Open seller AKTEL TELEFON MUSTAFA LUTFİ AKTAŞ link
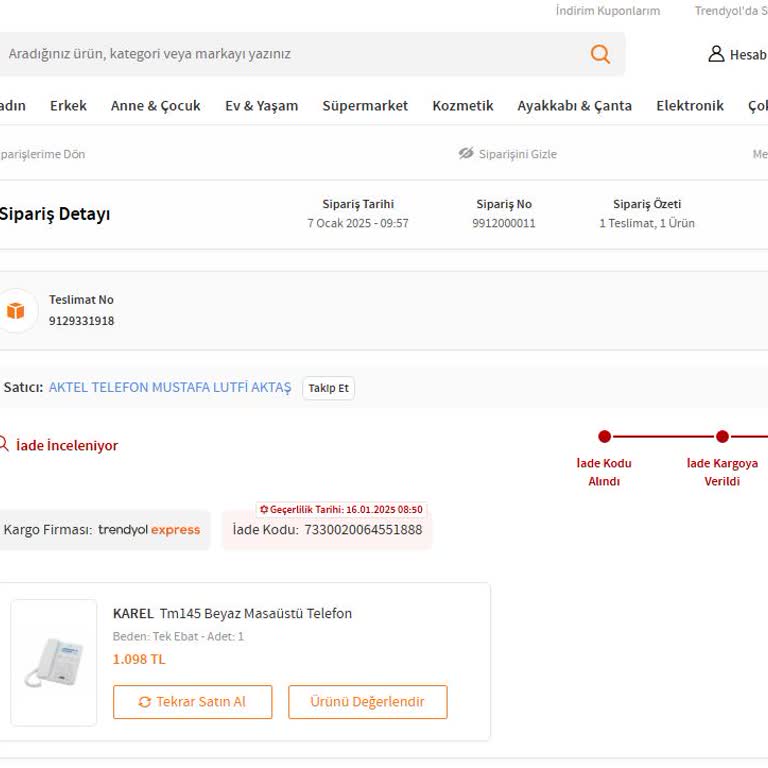This screenshot has height=768, width=768. [170, 387]
